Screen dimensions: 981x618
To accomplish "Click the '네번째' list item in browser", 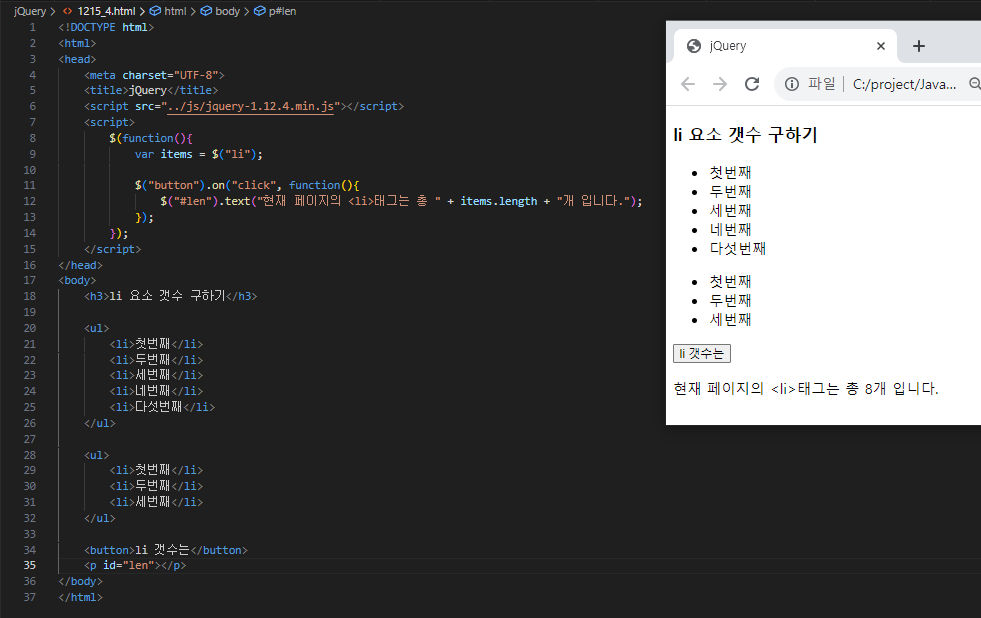I will (x=730, y=230).
